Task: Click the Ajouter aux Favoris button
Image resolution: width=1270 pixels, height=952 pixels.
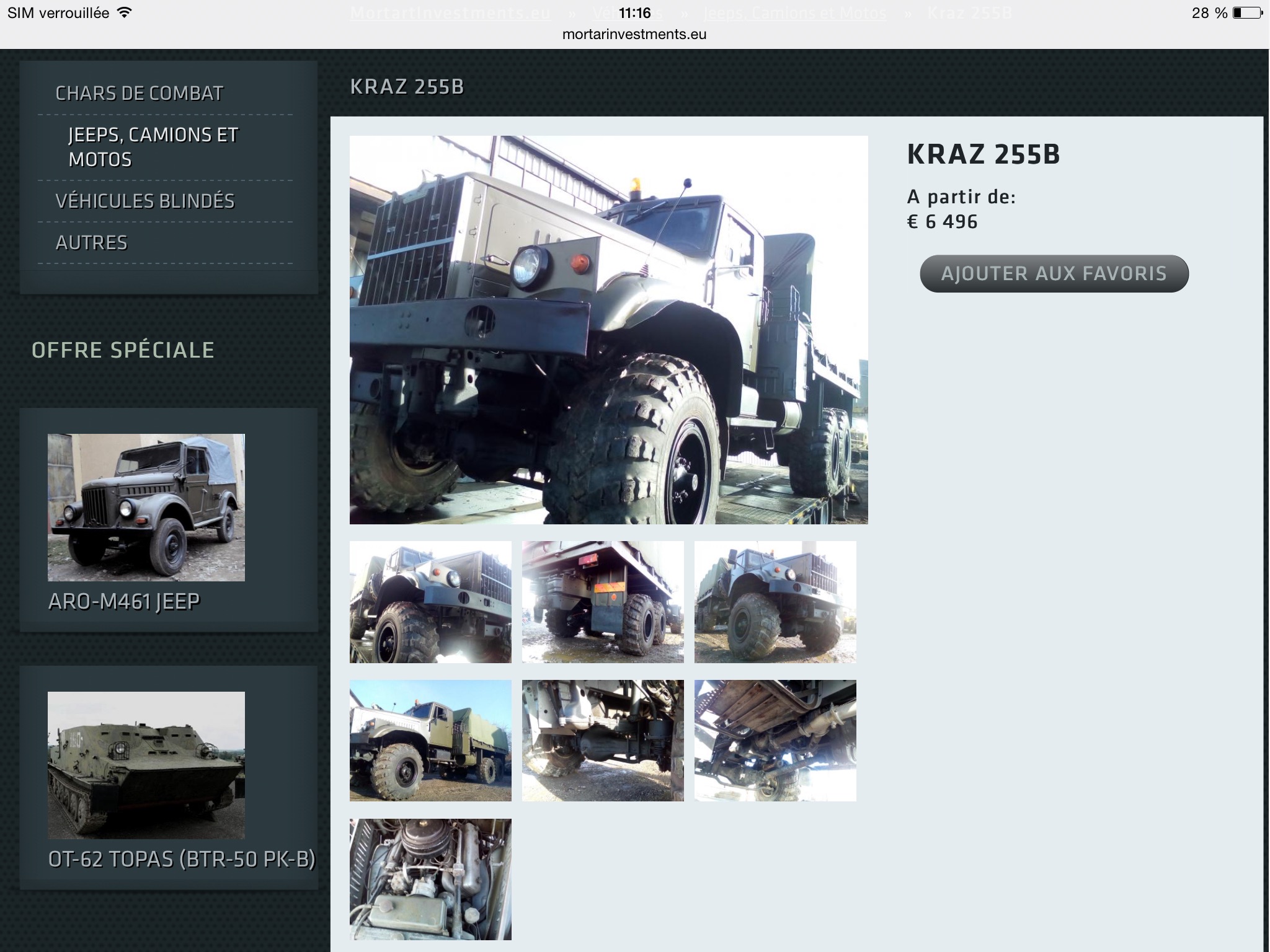Action: (1054, 273)
